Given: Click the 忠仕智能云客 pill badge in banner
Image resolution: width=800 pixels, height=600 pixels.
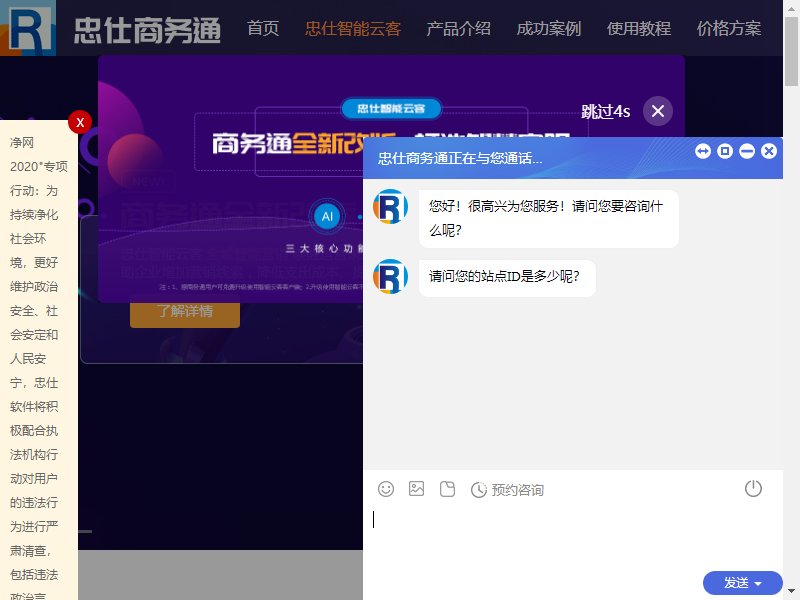Looking at the screenshot, I should 391,108.
